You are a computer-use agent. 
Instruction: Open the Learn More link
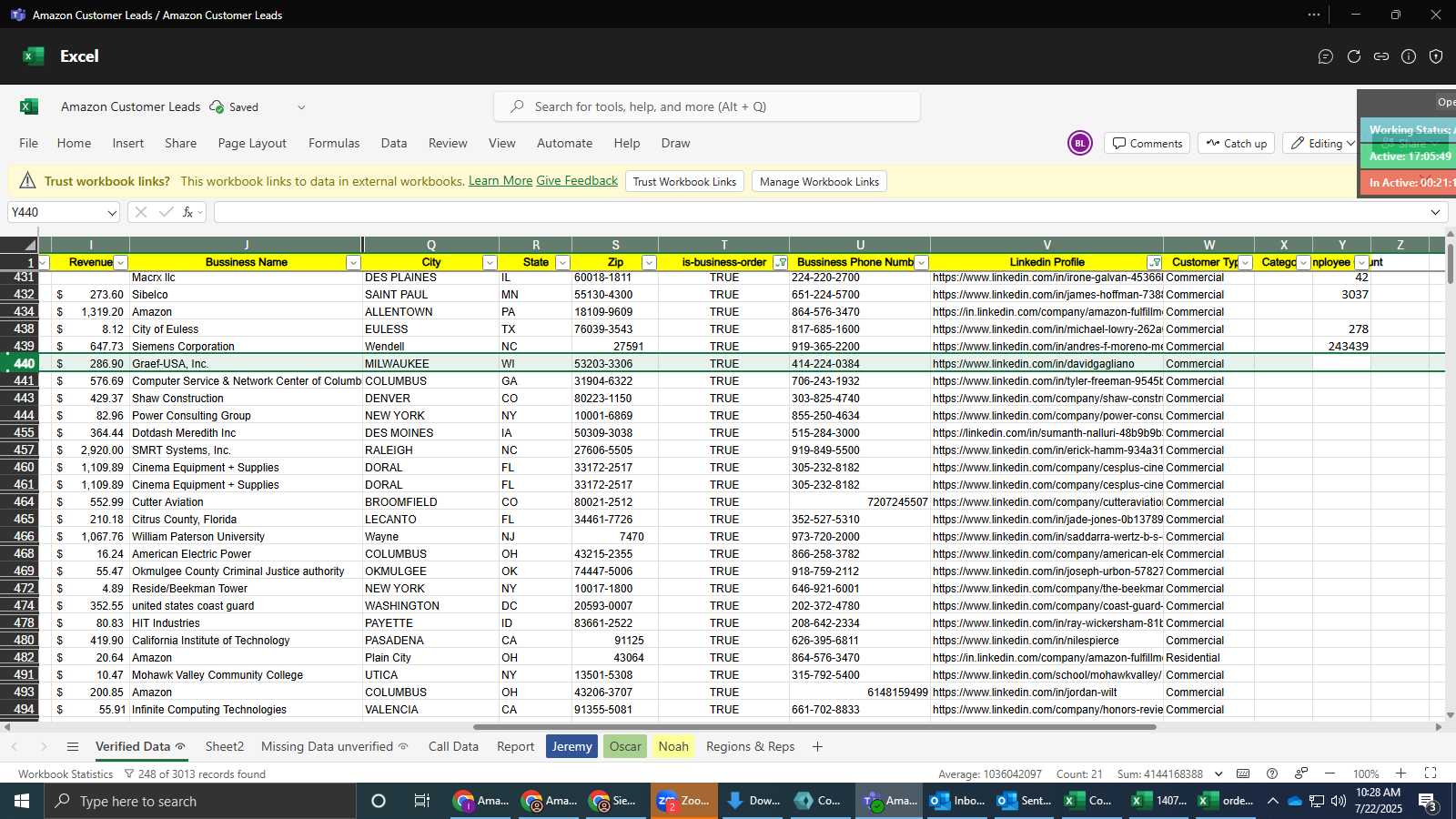pos(500,181)
